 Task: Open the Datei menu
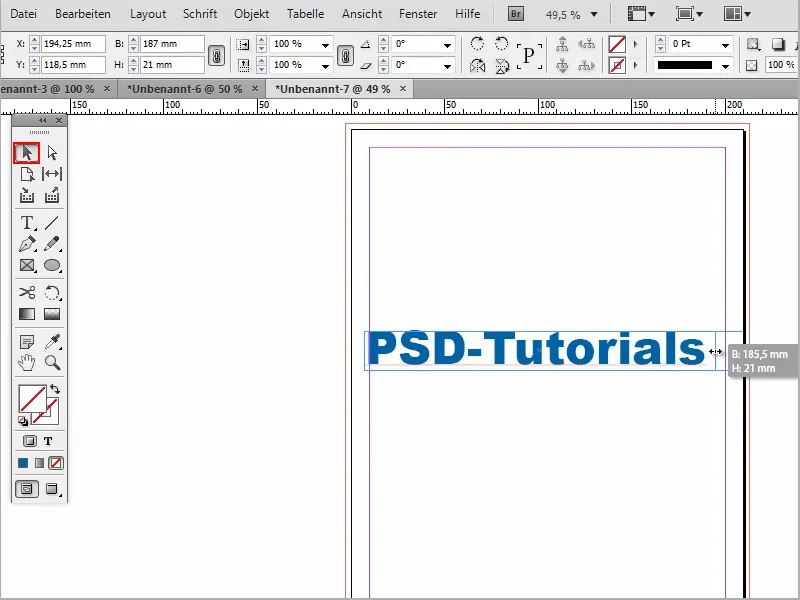point(23,14)
